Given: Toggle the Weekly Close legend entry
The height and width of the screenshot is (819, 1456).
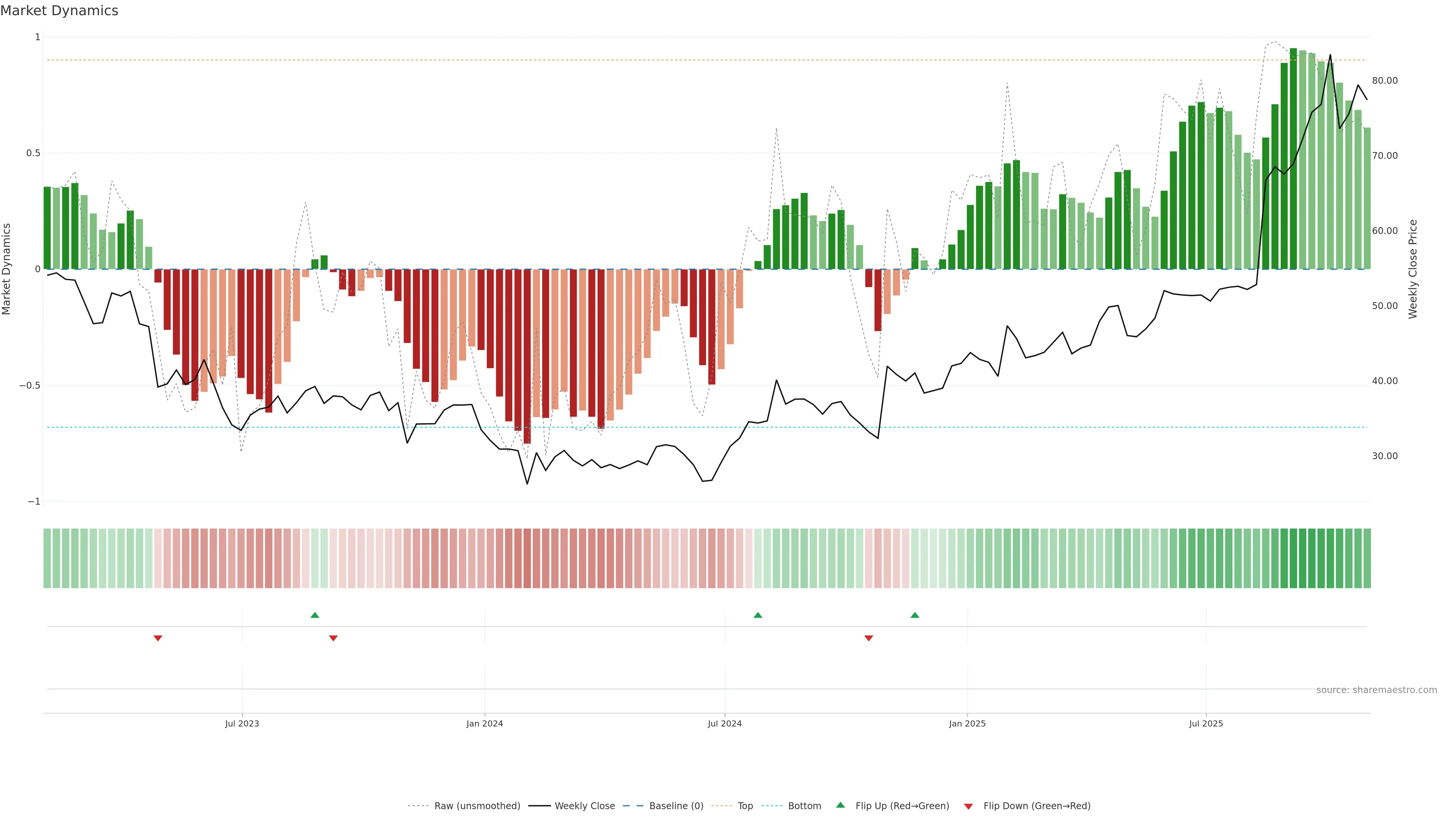Looking at the screenshot, I should point(584,806).
